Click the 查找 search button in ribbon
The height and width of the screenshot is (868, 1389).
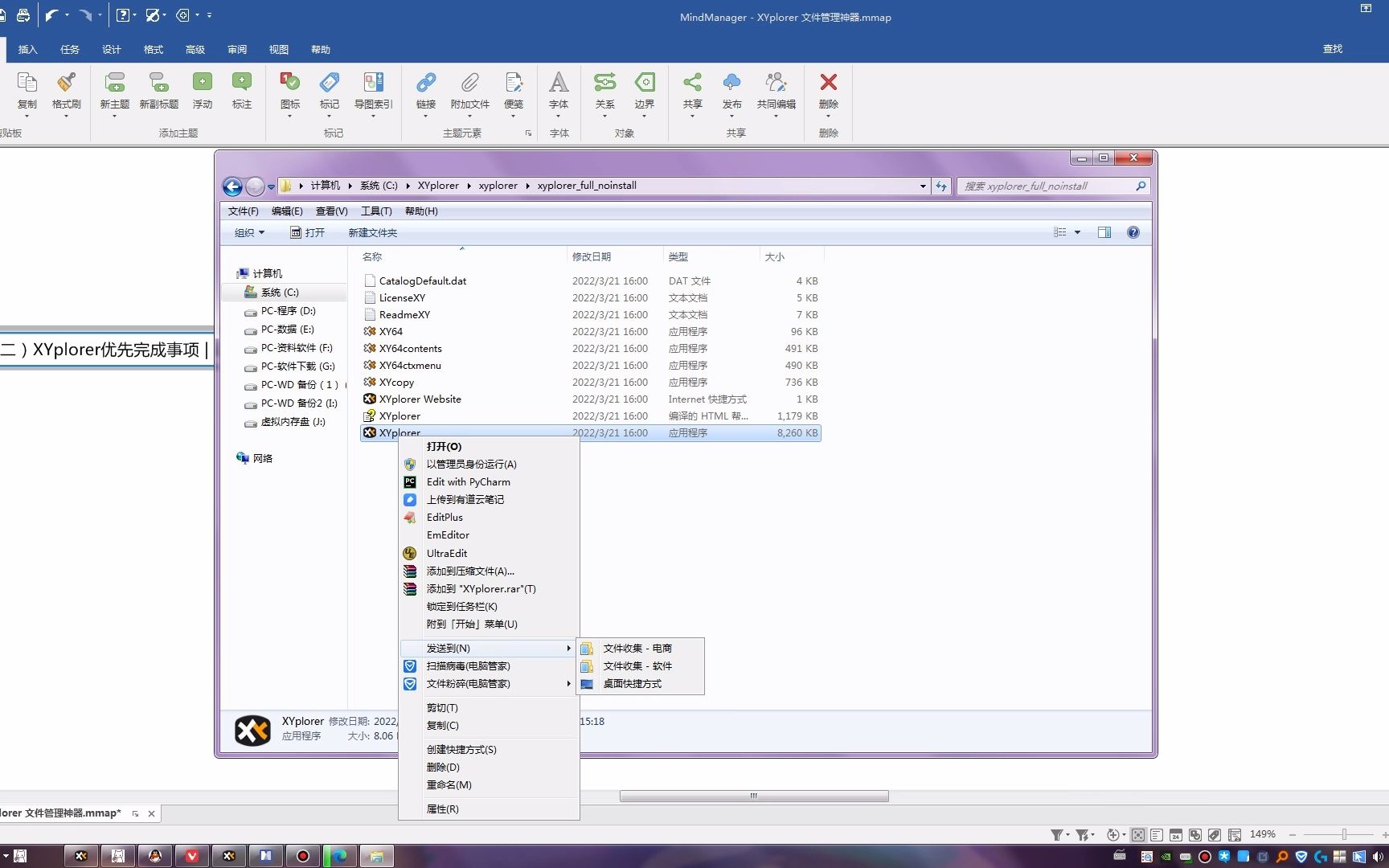(x=1333, y=49)
